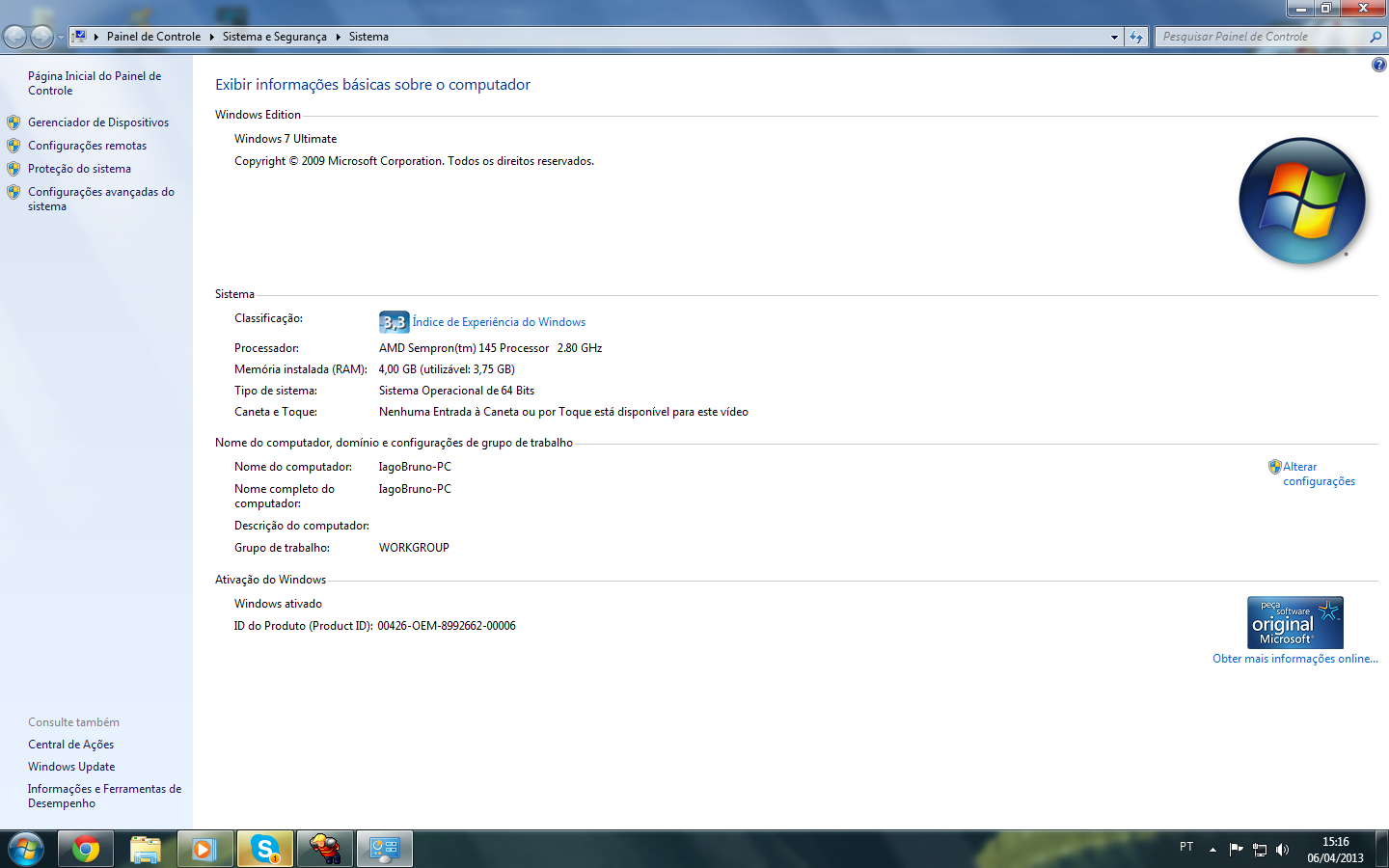Click 'Obter mais informações online...' link
The image size is (1389, 868).
pyautogui.click(x=1295, y=659)
